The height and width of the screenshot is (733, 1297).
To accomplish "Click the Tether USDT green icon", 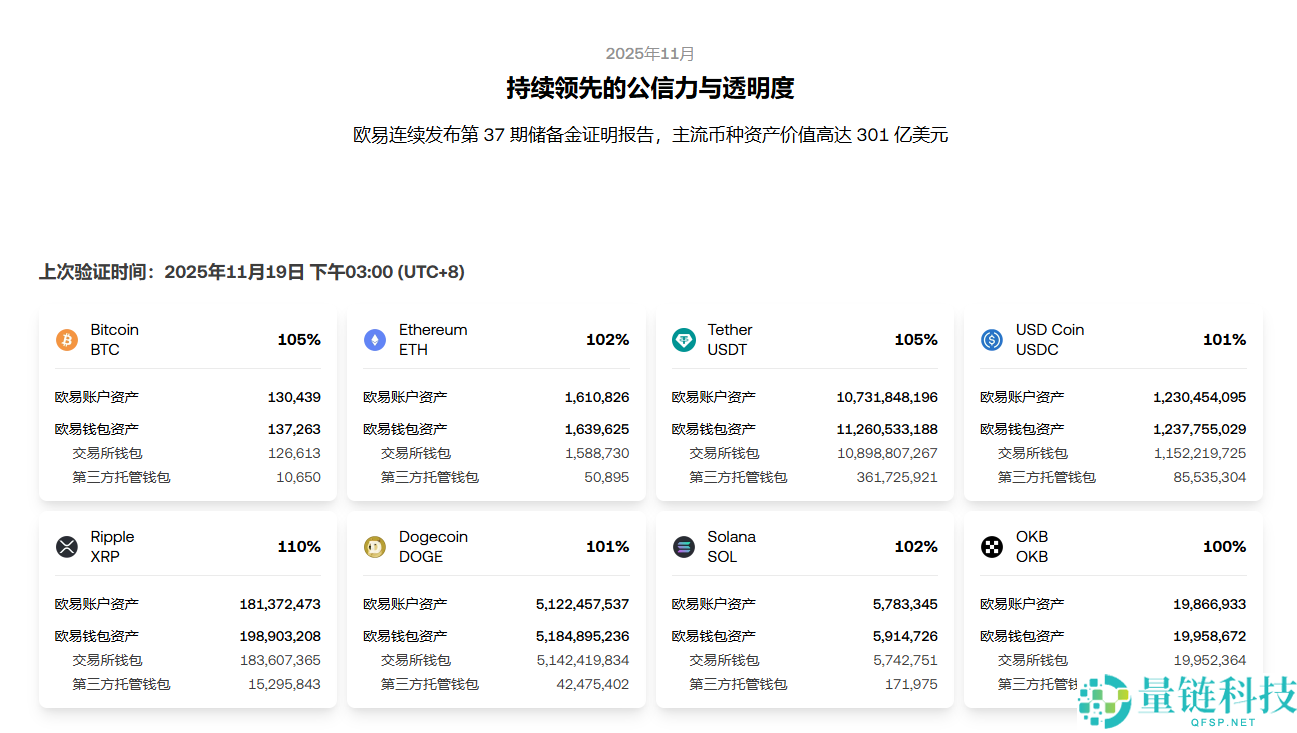I will [683, 340].
